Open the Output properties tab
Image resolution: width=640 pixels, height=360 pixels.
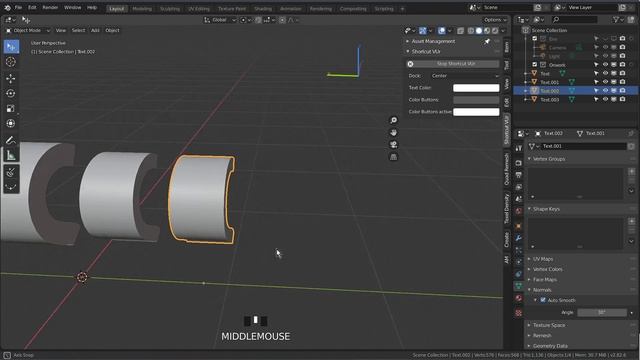[518, 175]
